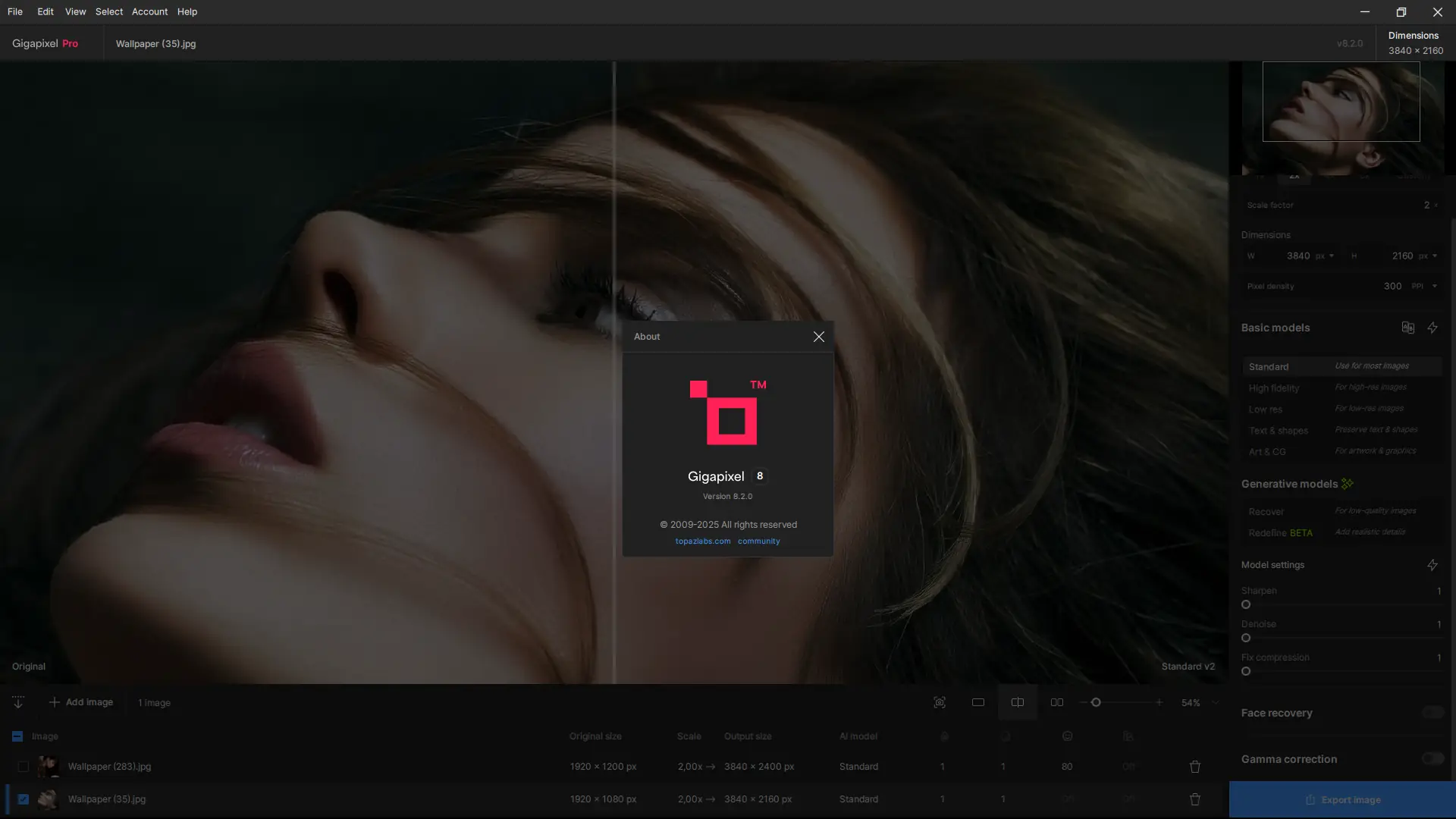Click lightning icon beside Basic models
This screenshot has width=1456, height=819.
[1432, 328]
